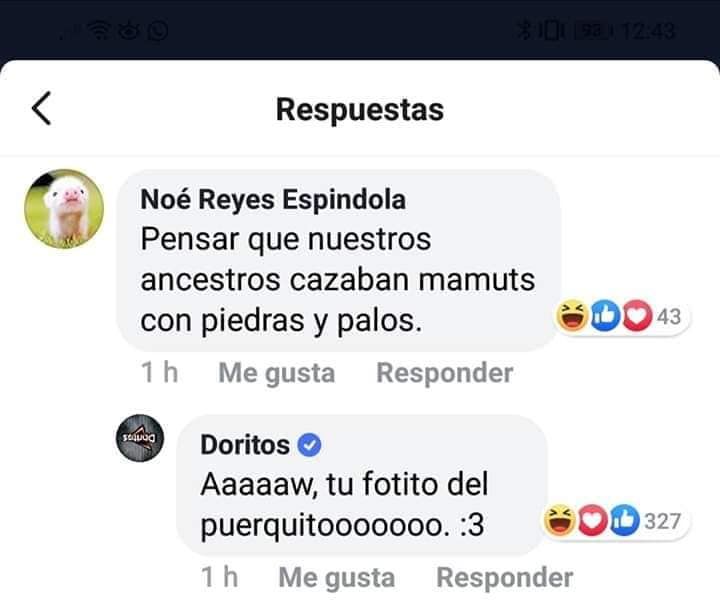Tap the thumbs-up reaction on Noé's comment
720x614 pixels.
605,315
